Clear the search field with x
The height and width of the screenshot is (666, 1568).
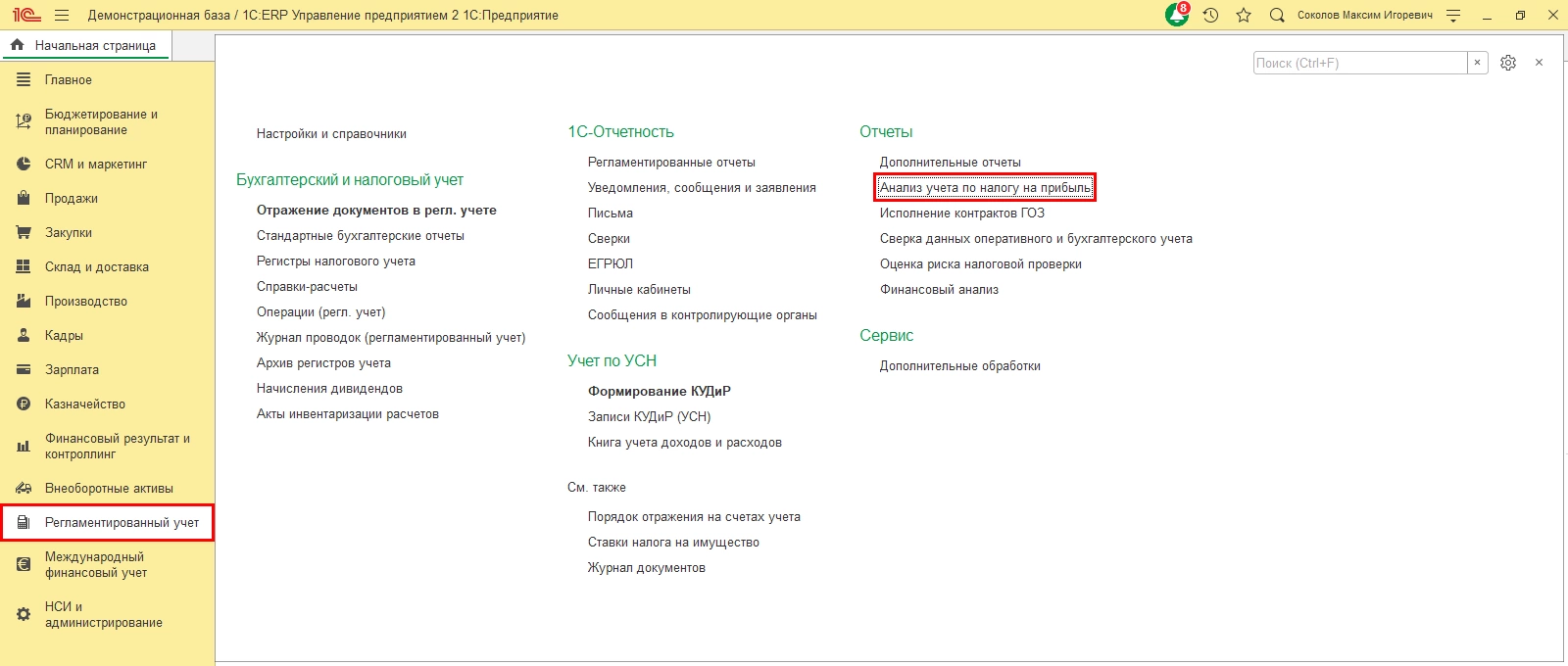pyautogui.click(x=1478, y=63)
